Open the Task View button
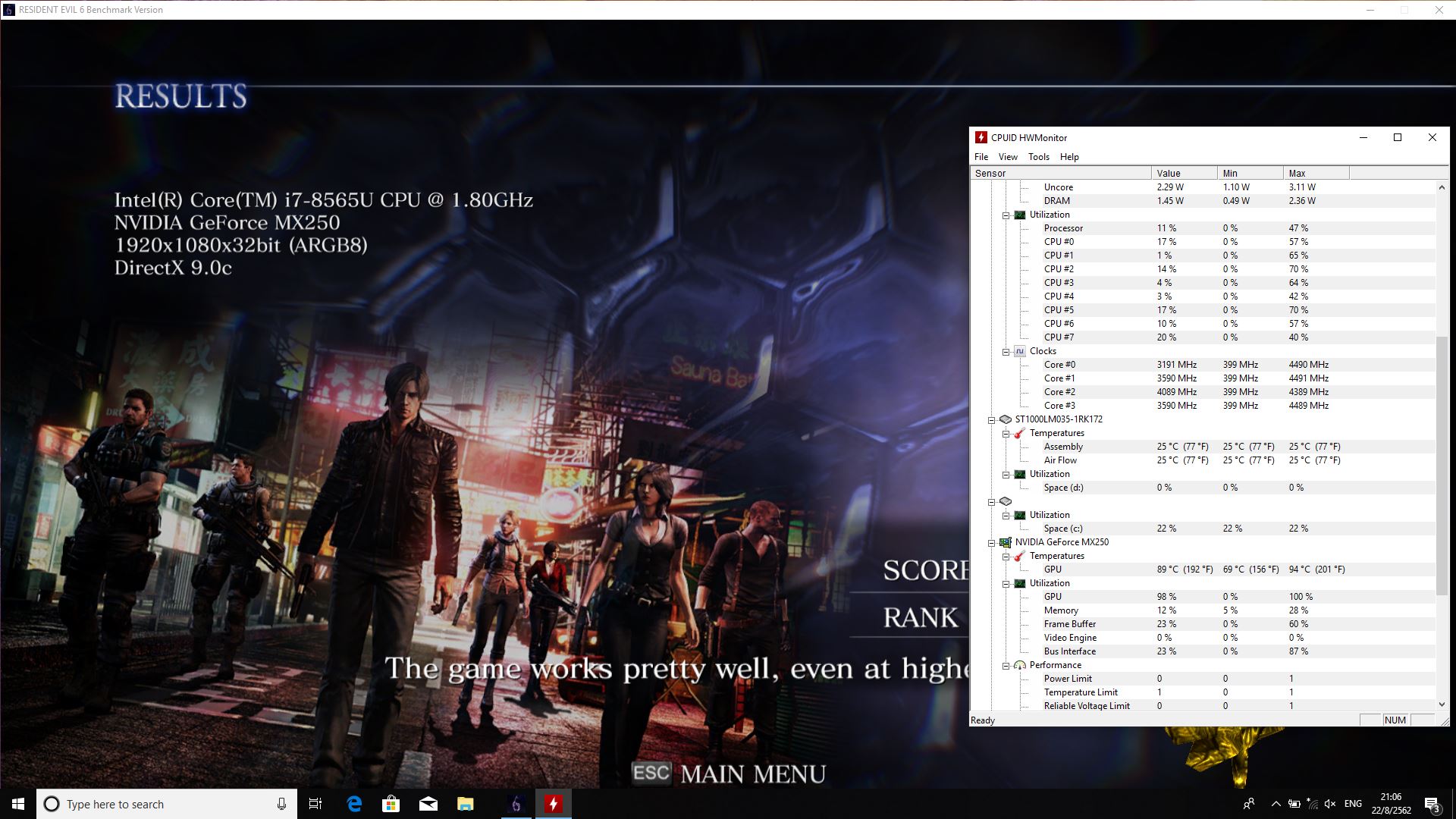Image resolution: width=1456 pixels, height=819 pixels. [315, 804]
